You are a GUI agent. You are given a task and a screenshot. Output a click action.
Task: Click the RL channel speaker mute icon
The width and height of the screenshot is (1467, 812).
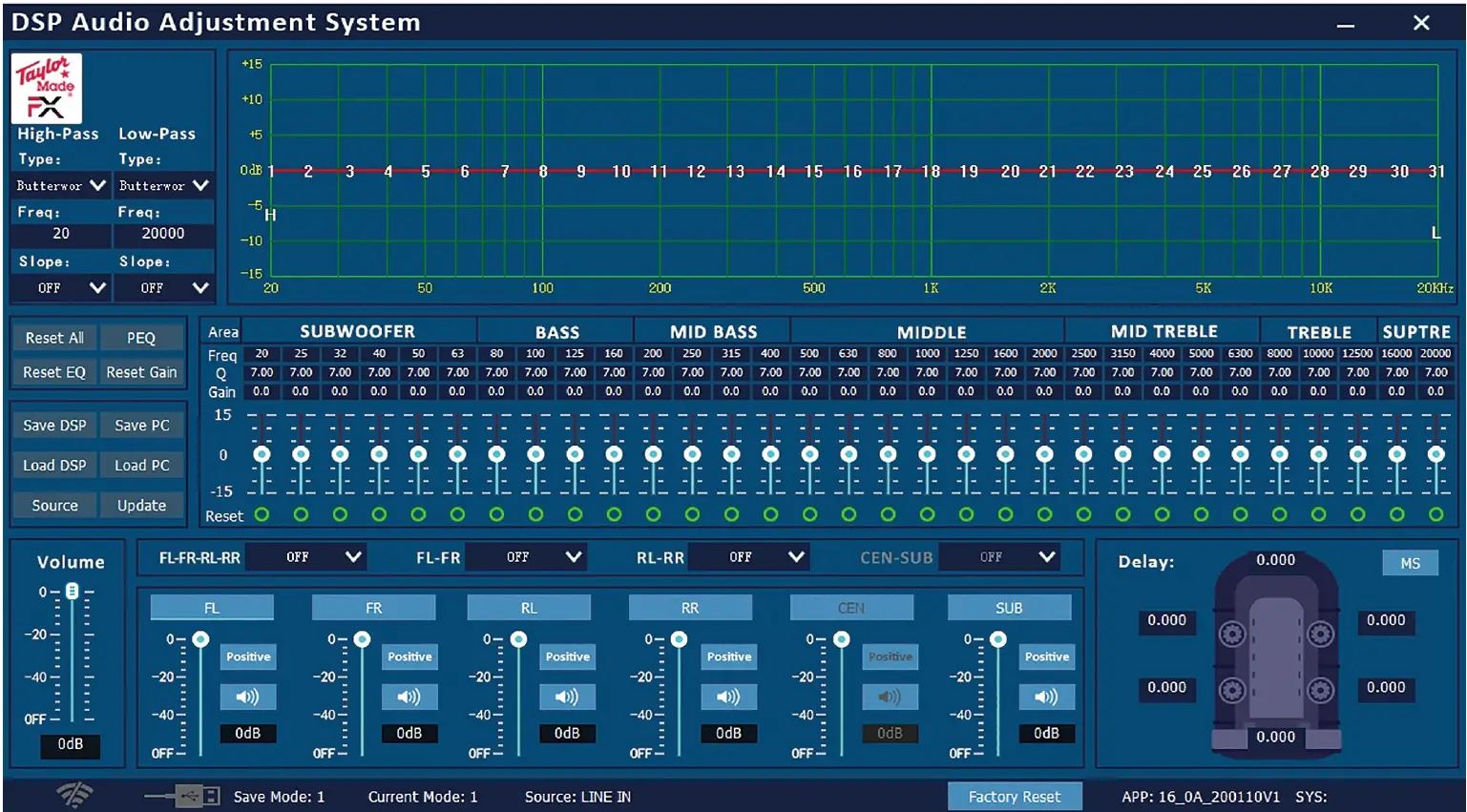tap(567, 697)
